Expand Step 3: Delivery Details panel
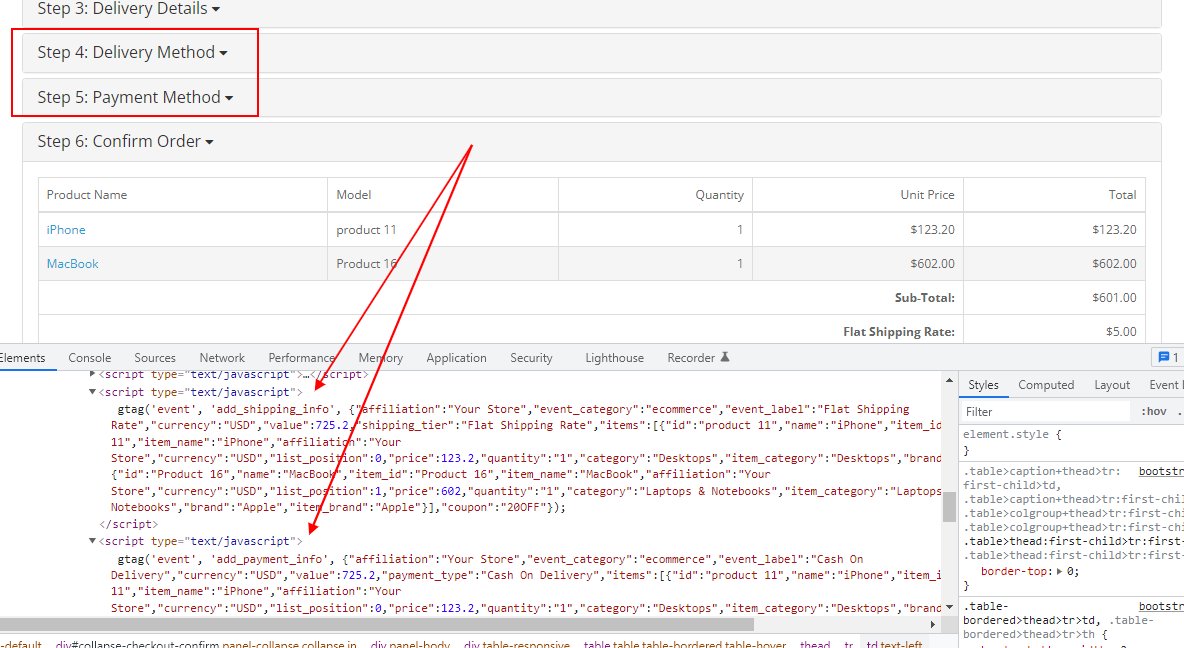 click(128, 8)
